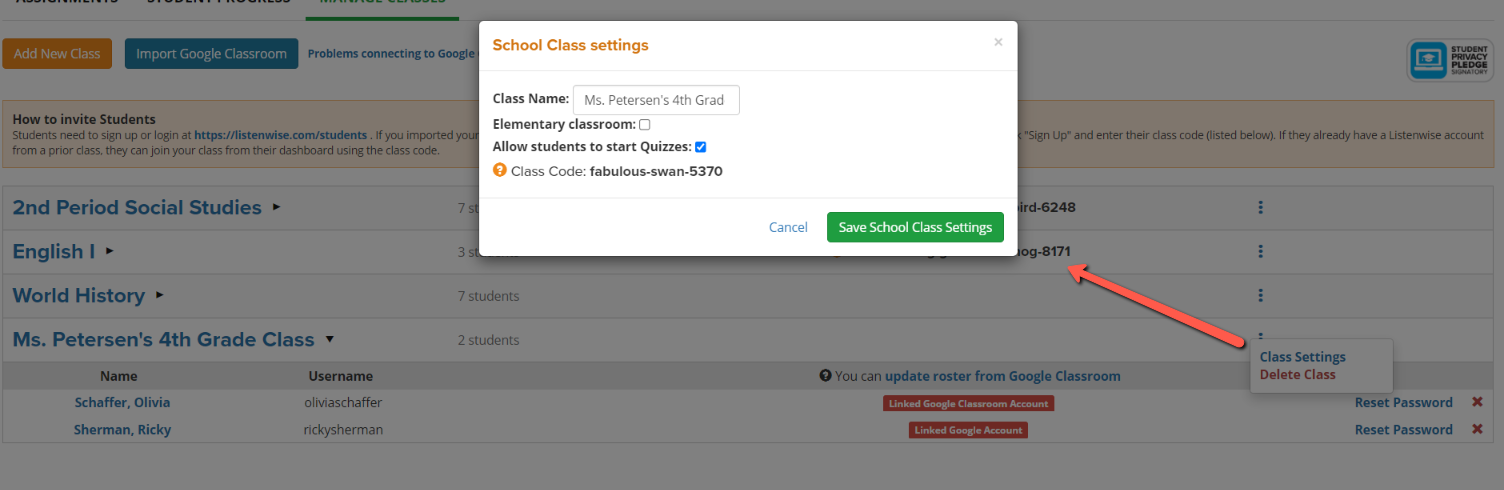The image size is (1504, 490).
Task: Click Save School Class Settings button
Action: pyautogui.click(x=914, y=227)
